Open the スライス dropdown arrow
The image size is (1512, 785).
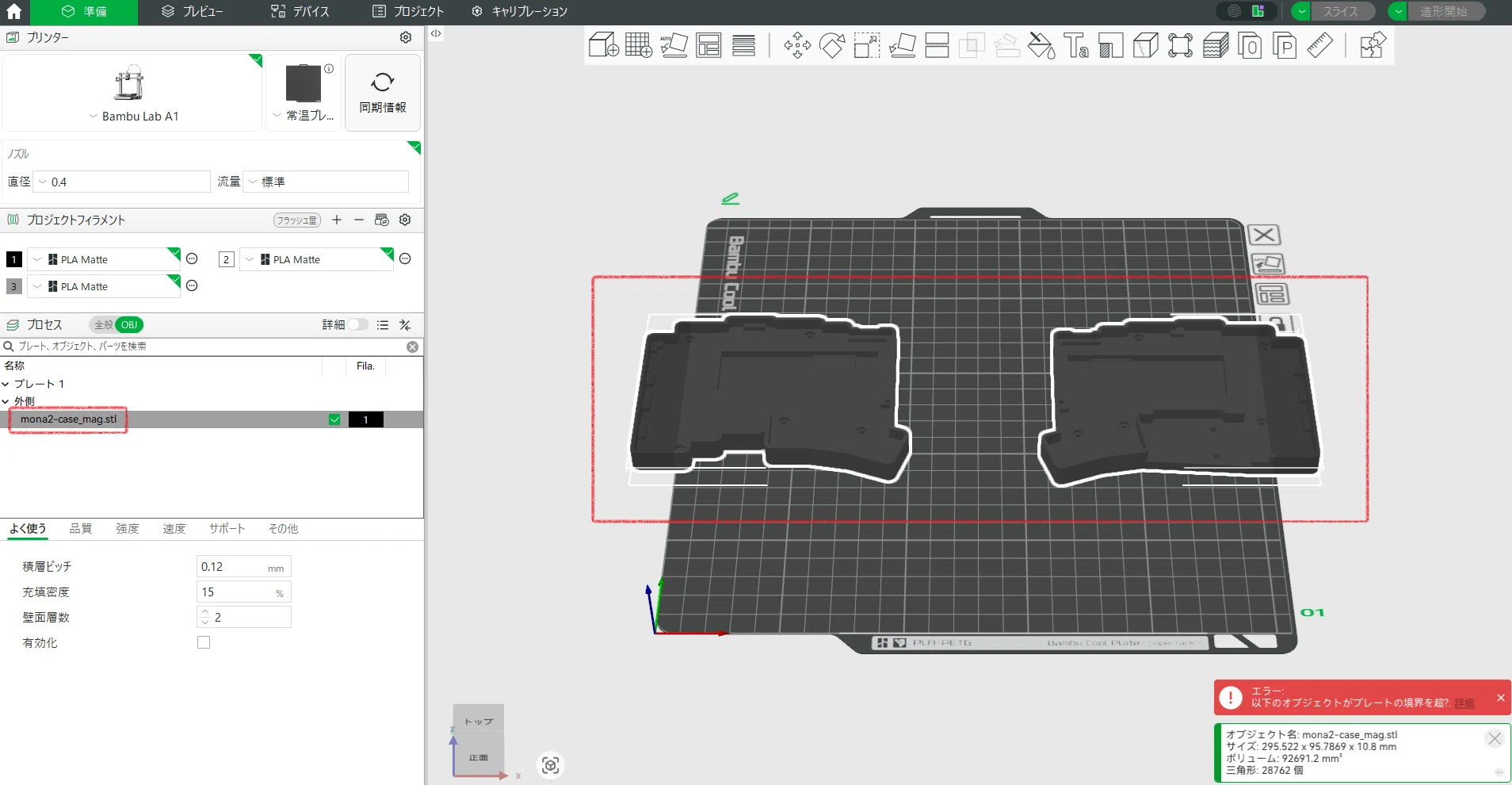[1301, 11]
